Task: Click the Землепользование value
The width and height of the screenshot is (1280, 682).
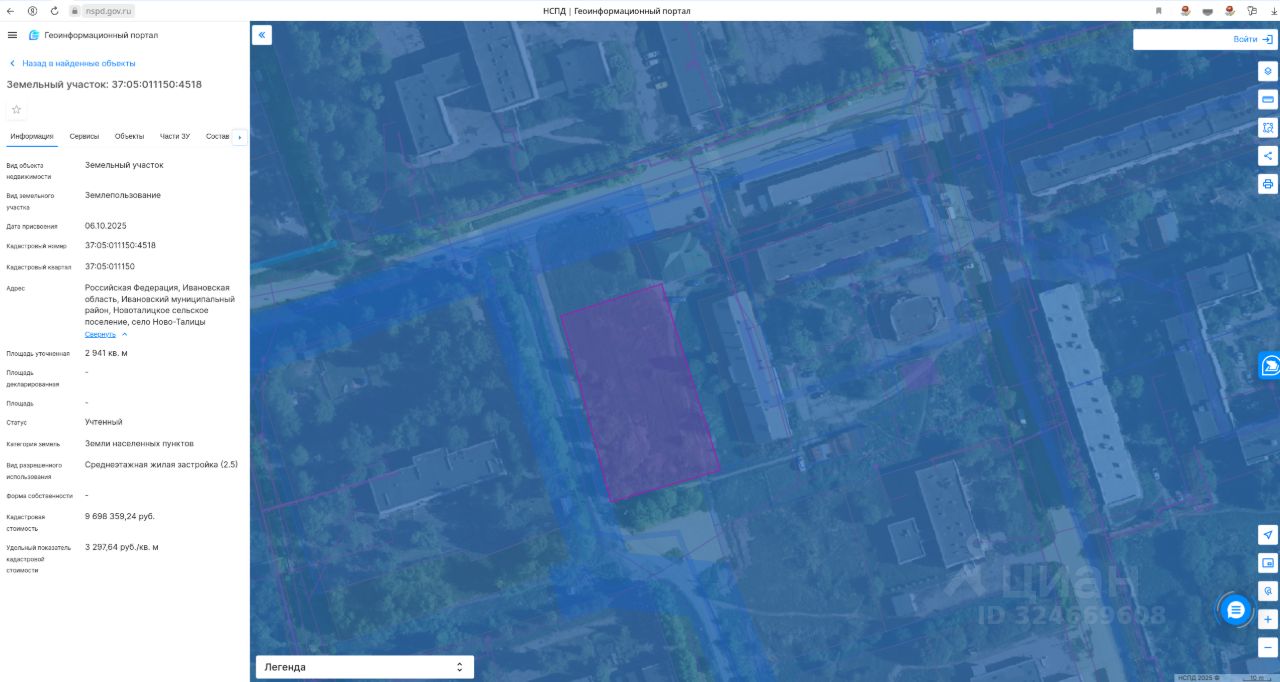Action: click(123, 195)
